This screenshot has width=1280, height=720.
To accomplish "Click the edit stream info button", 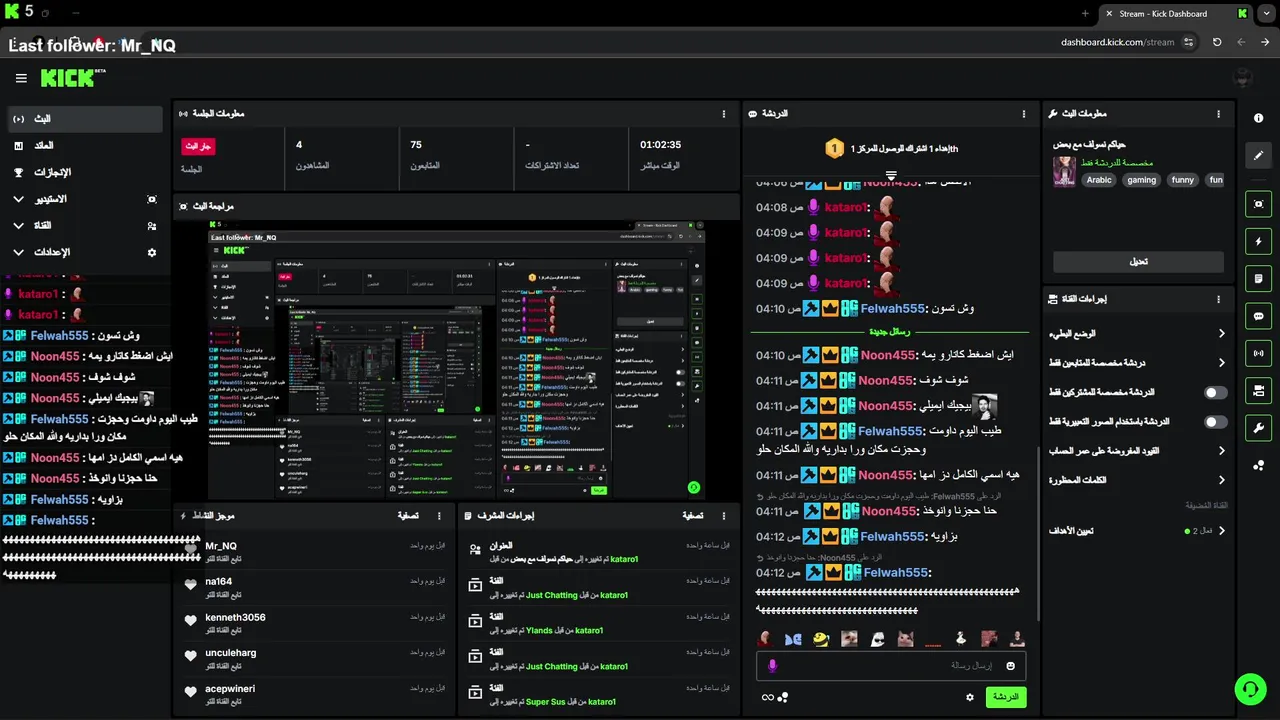I will [x=1138, y=262].
